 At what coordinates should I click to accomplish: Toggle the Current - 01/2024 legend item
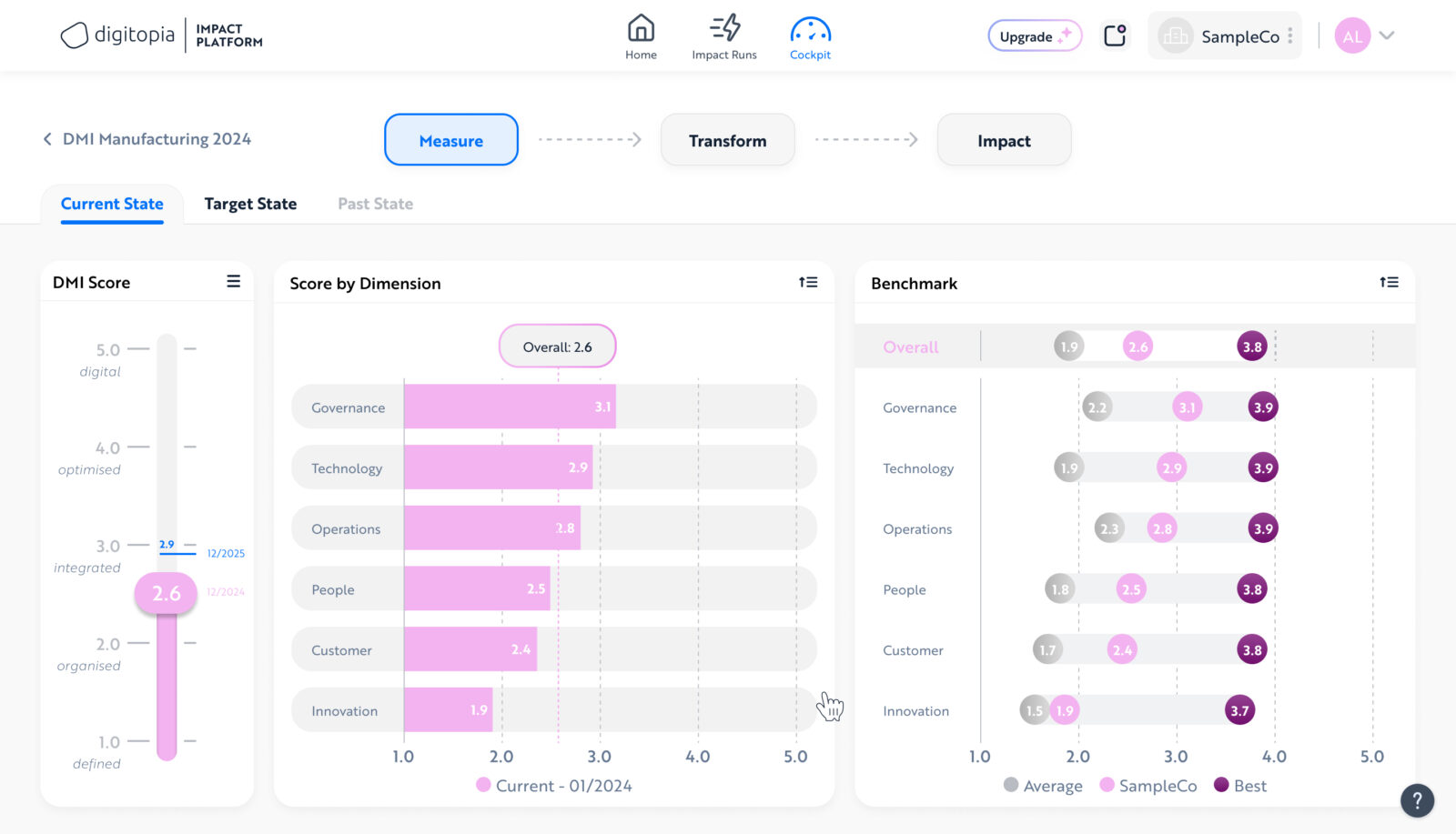[553, 786]
